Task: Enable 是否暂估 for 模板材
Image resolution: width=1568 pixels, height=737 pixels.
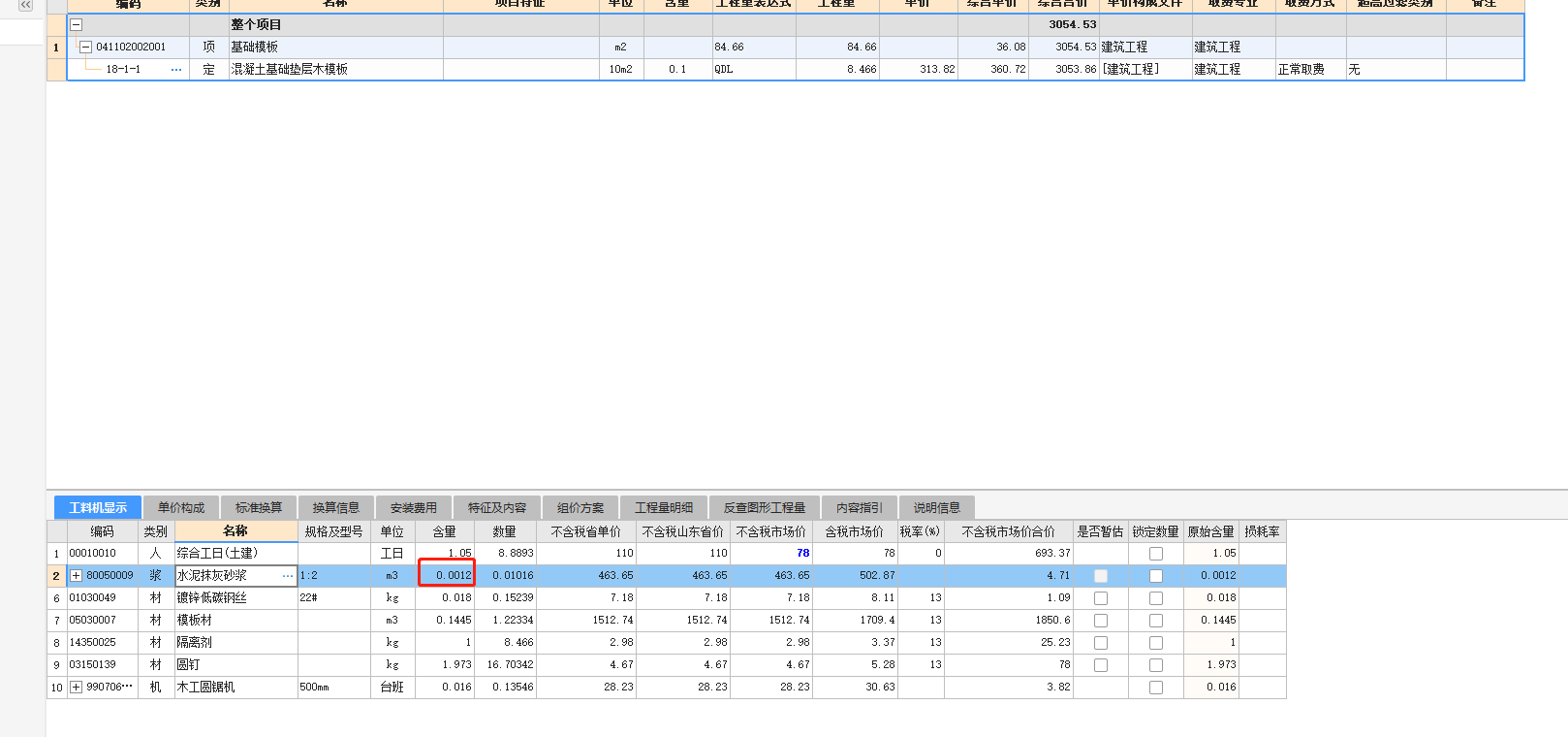Action: point(1101,621)
